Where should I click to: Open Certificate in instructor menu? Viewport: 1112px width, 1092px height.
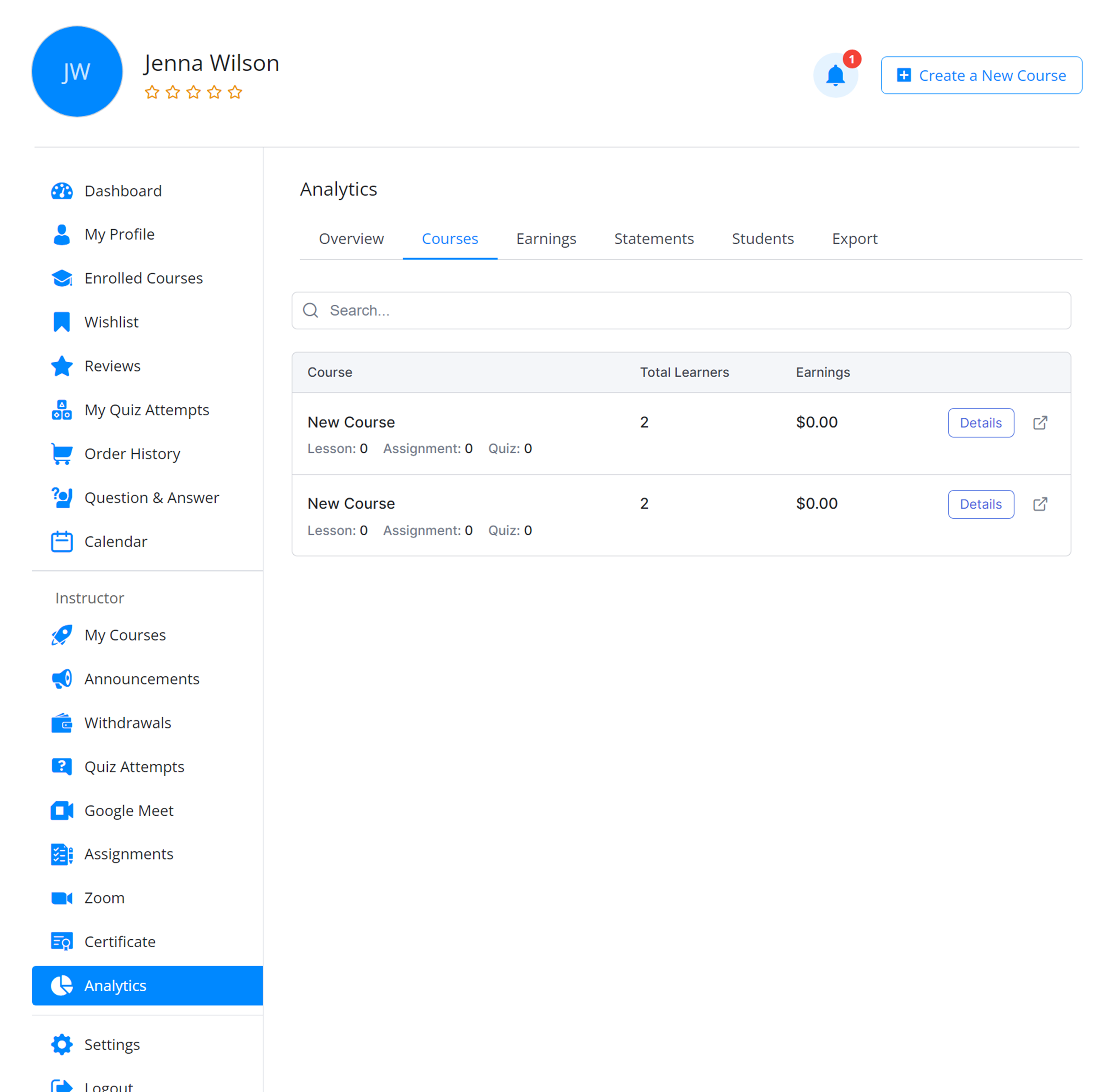tap(119, 942)
